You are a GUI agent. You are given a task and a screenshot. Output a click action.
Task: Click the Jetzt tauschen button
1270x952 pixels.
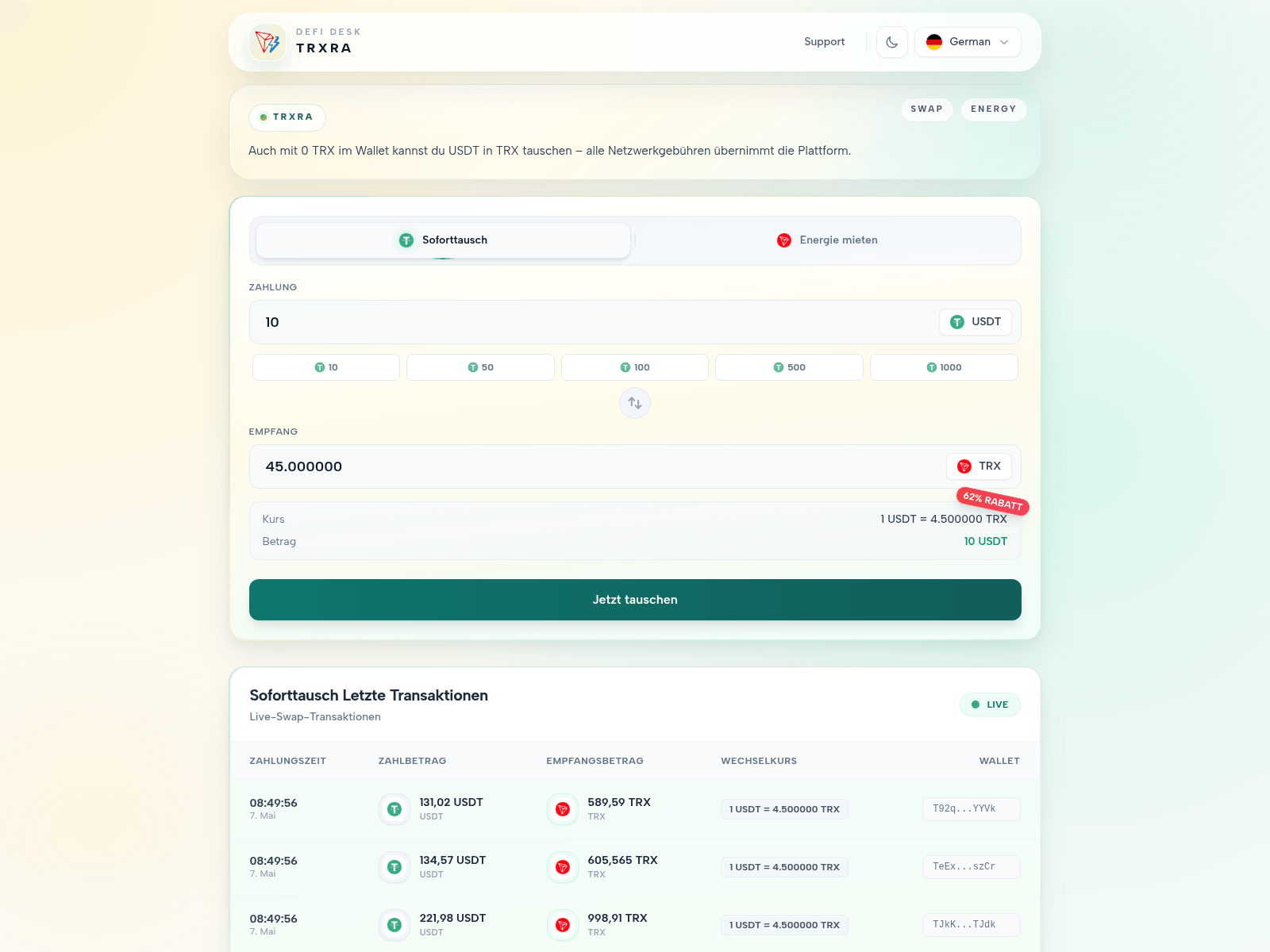(x=635, y=600)
